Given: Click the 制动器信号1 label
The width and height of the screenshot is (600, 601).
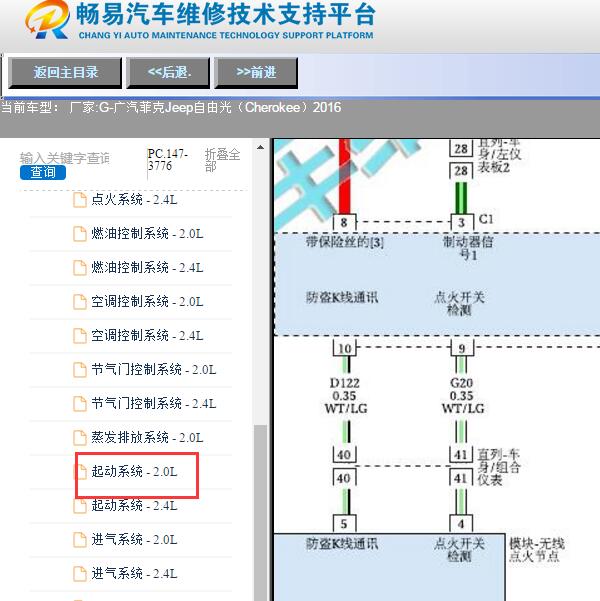Looking at the screenshot, I should click(468, 248).
